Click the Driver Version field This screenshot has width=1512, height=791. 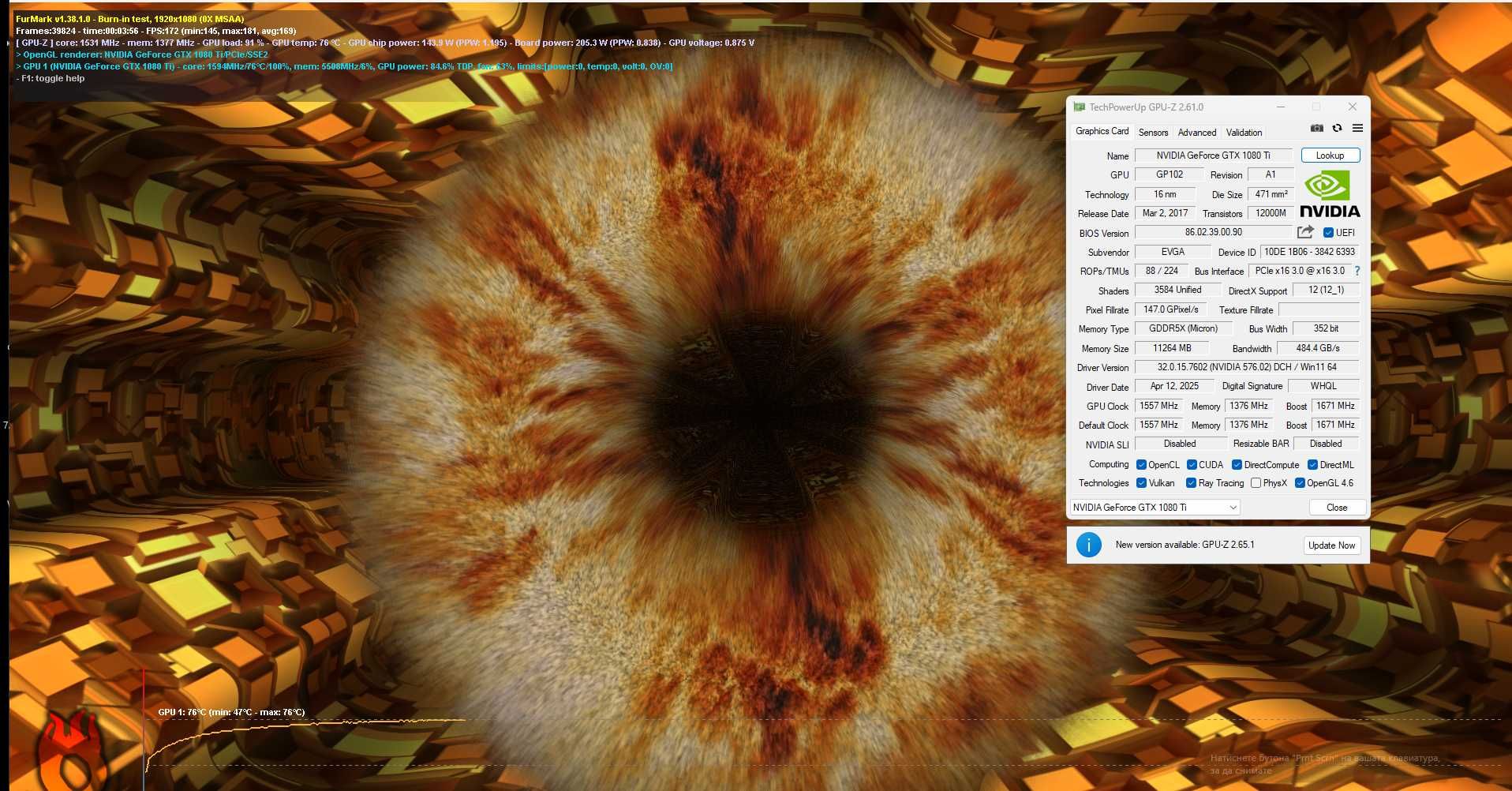(x=1247, y=367)
